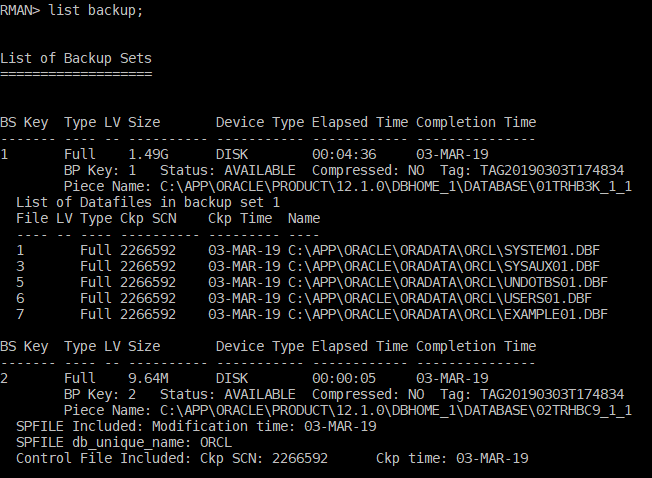Click 'SPFILE db_unique_name: ORCL' line
Image resolution: width=652 pixels, height=478 pixels.
coord(124,442)
